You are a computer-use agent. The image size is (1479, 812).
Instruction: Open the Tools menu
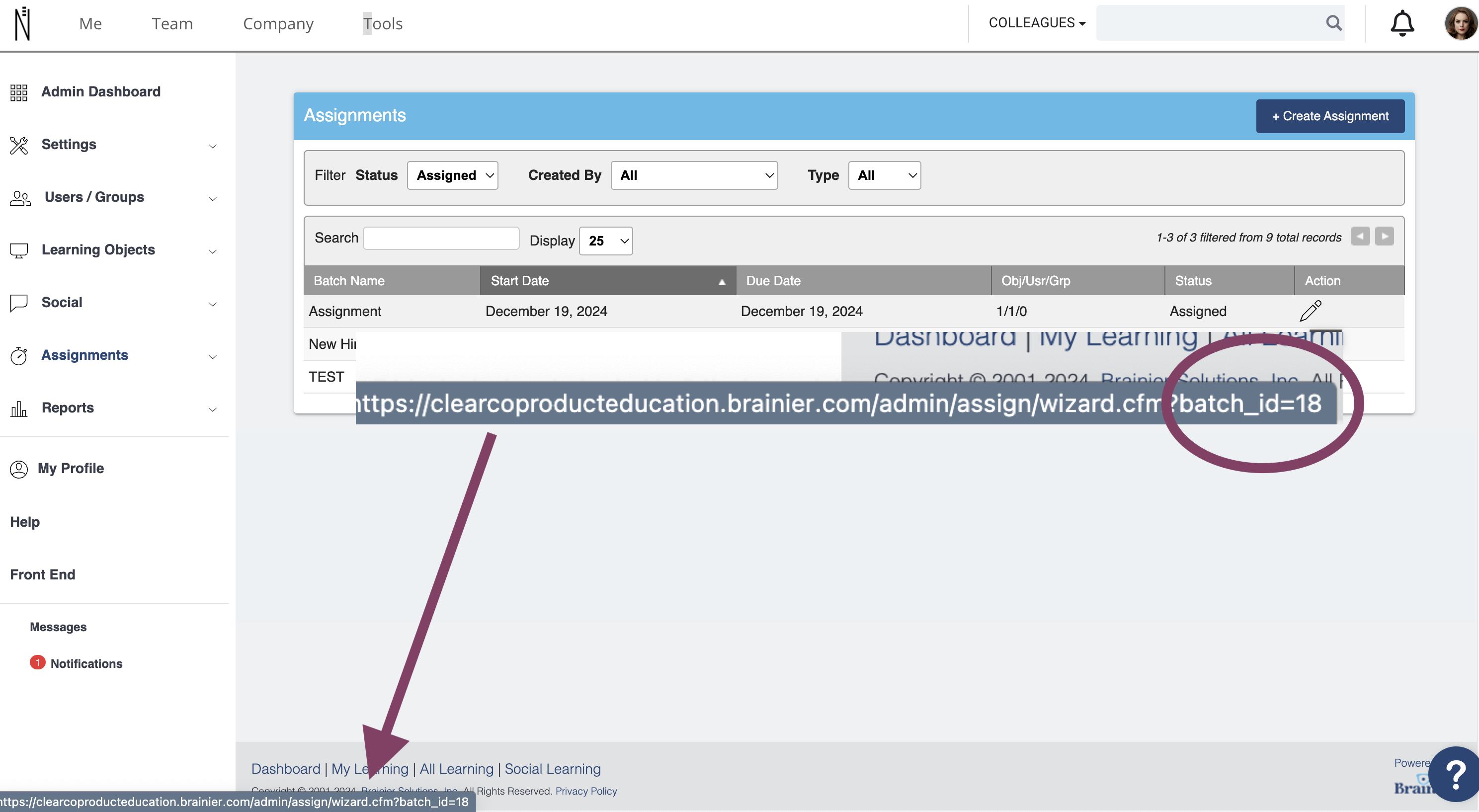click(382, 23)
